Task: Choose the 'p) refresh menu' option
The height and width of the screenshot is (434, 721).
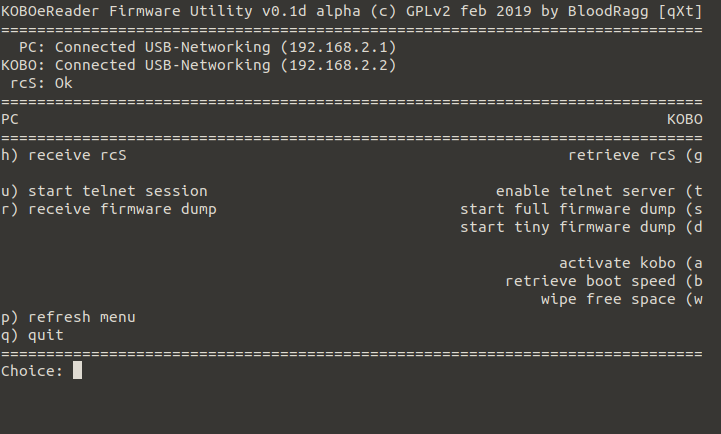Action: pyautogui.click(x=68, y=317)
